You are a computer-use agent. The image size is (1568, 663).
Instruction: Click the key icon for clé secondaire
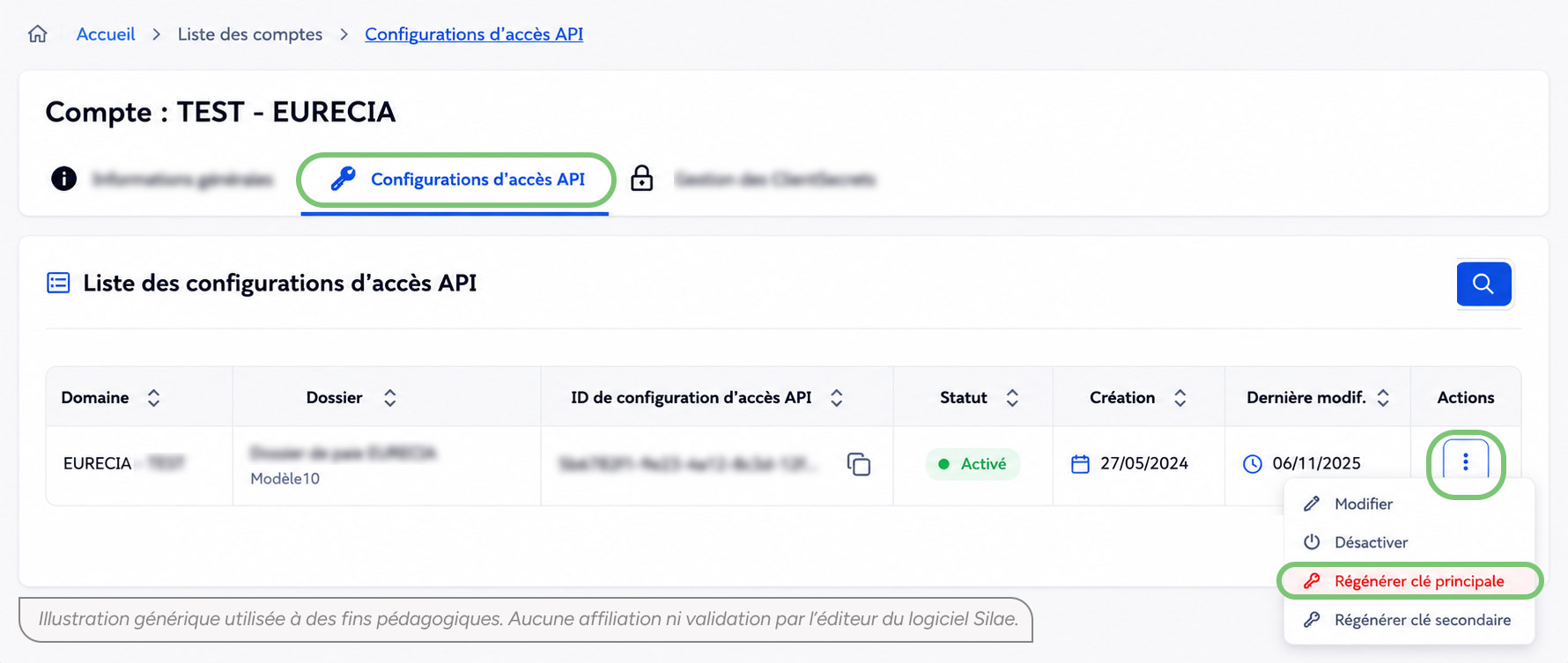point(1312,620)
